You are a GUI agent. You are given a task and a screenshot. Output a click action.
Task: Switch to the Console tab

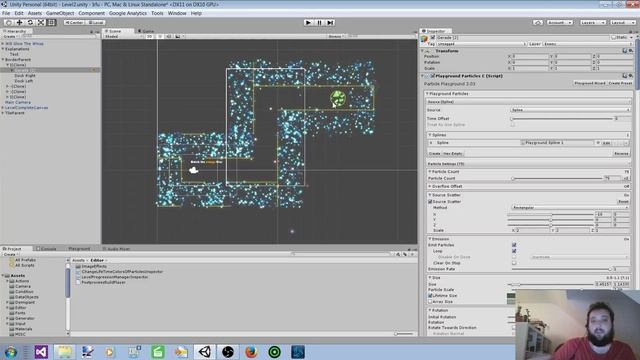tap(46, 249)
